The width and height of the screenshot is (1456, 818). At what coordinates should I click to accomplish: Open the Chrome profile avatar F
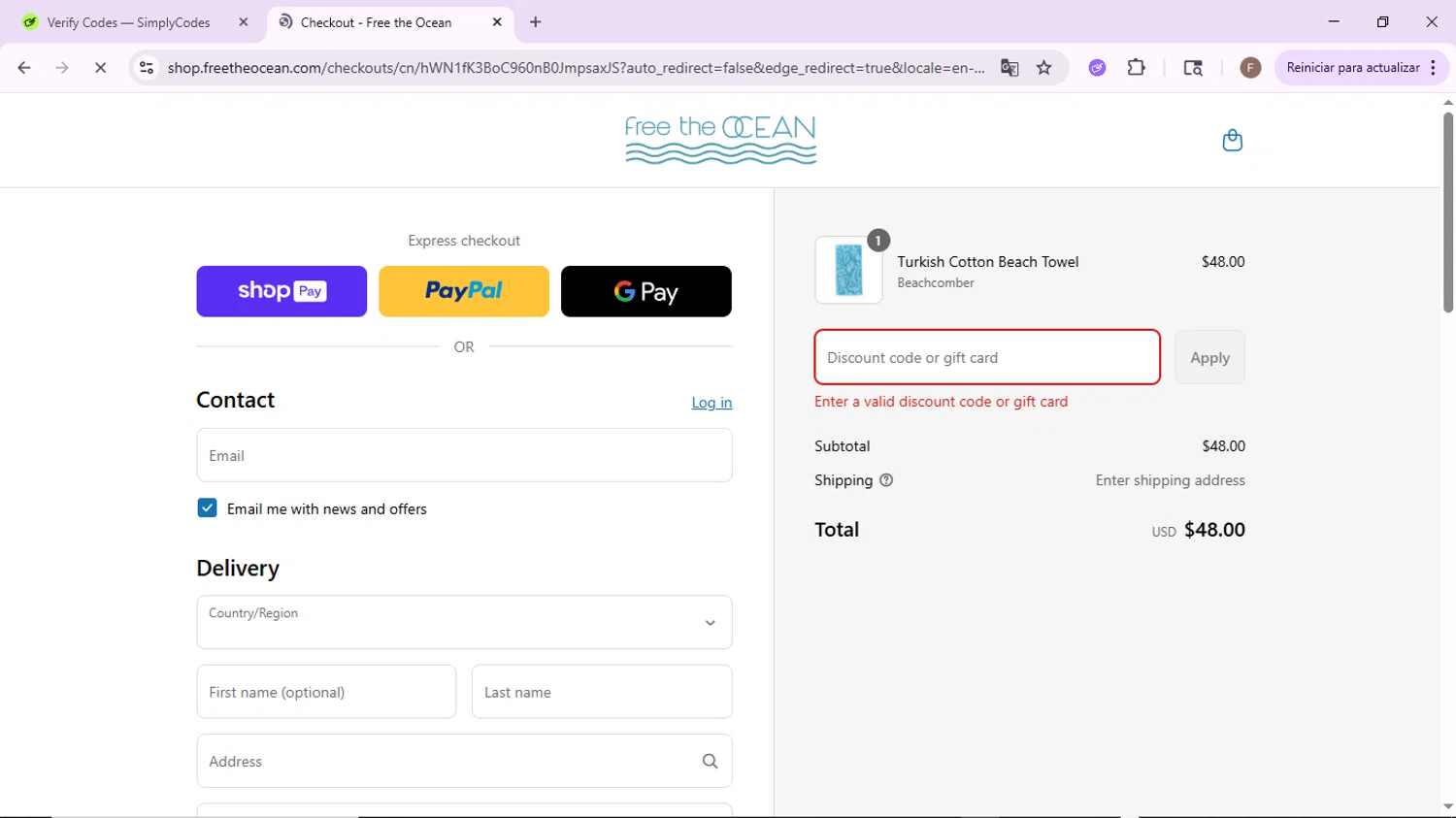tap(1250, 68)
